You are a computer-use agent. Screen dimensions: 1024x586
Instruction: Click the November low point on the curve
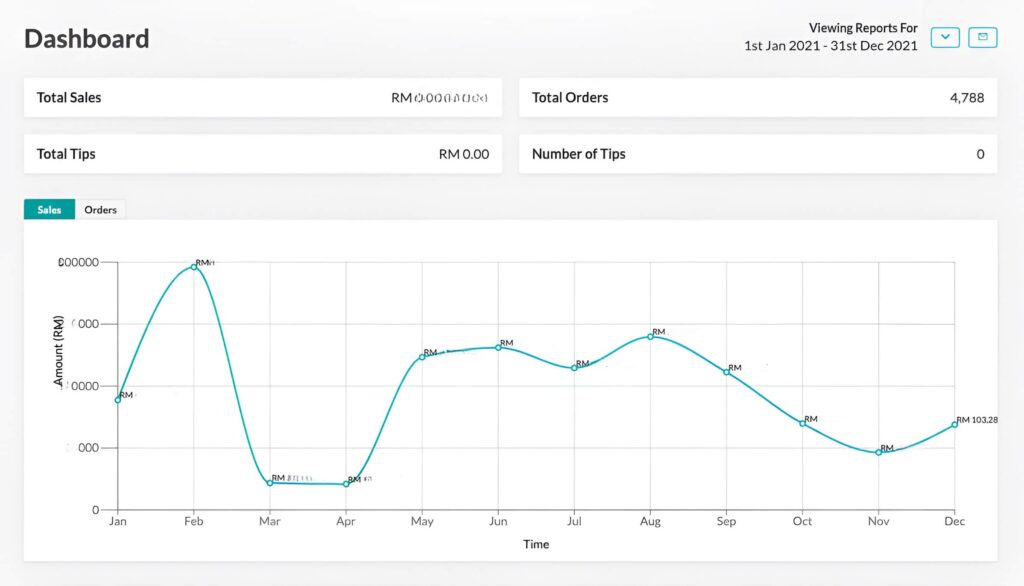[x=878, y=452]
